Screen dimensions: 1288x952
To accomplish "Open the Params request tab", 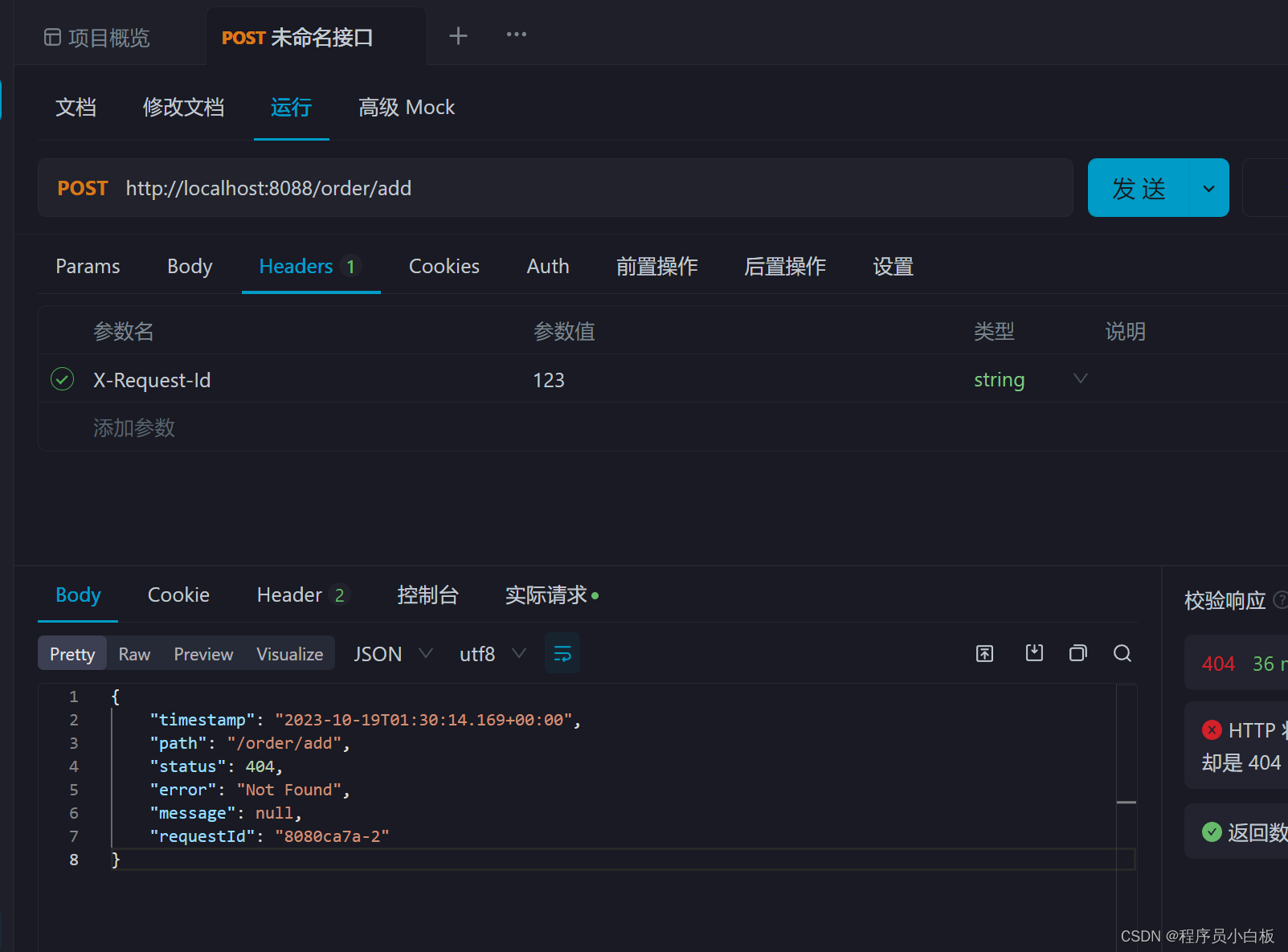I will 88,267.
